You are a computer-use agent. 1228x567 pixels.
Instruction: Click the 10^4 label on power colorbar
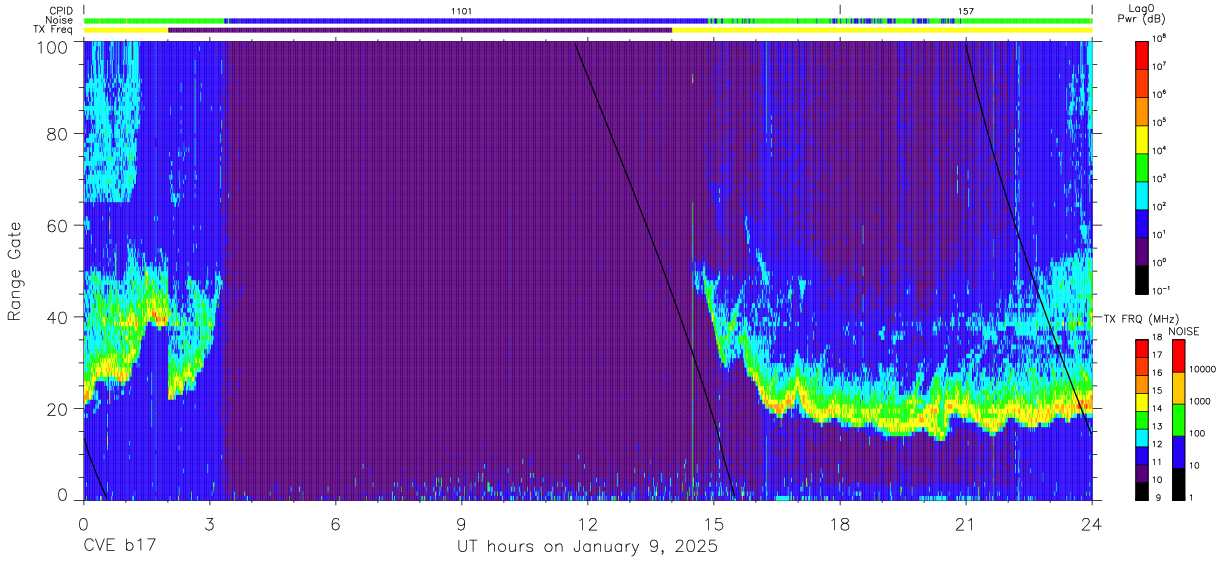coord(1159,150)
